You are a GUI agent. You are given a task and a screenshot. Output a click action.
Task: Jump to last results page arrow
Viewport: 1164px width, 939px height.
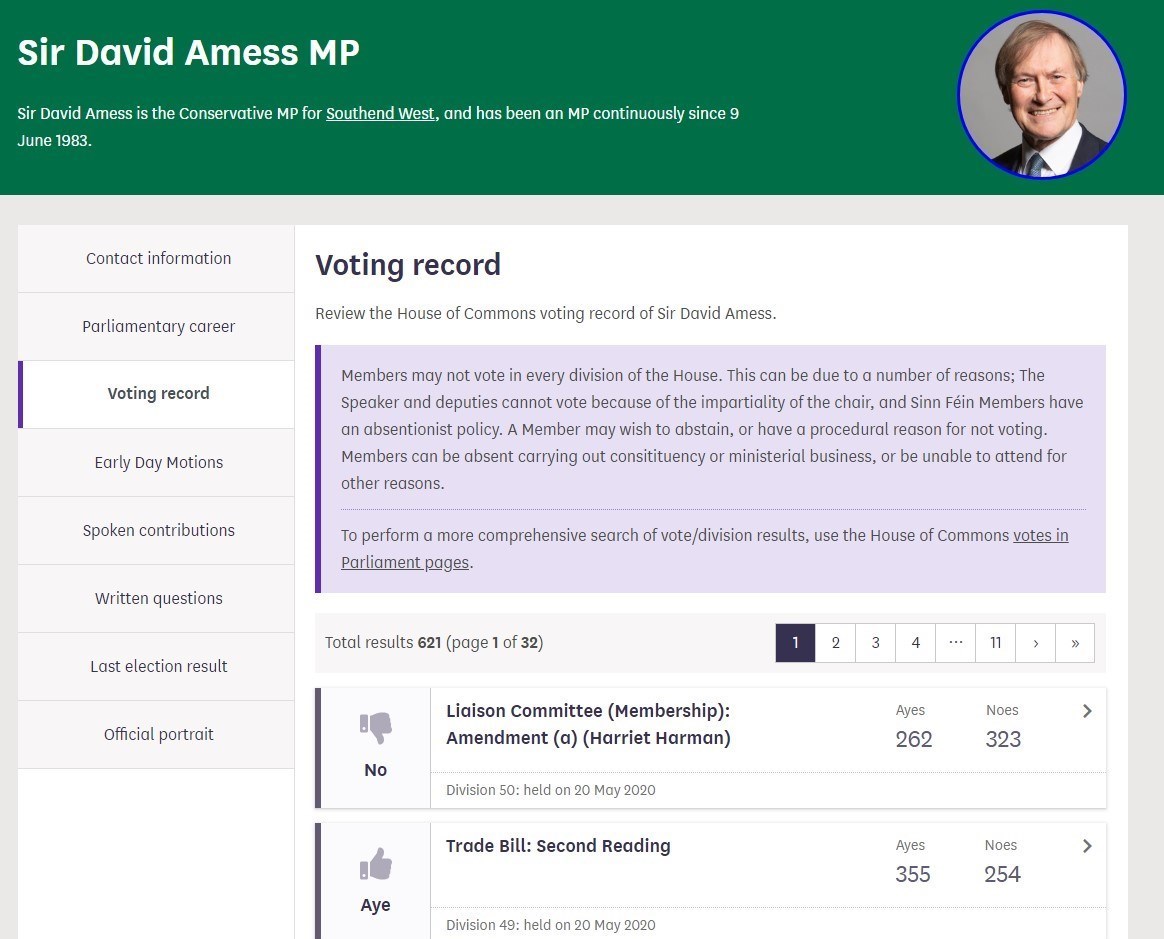click(x=1075, y=643)
